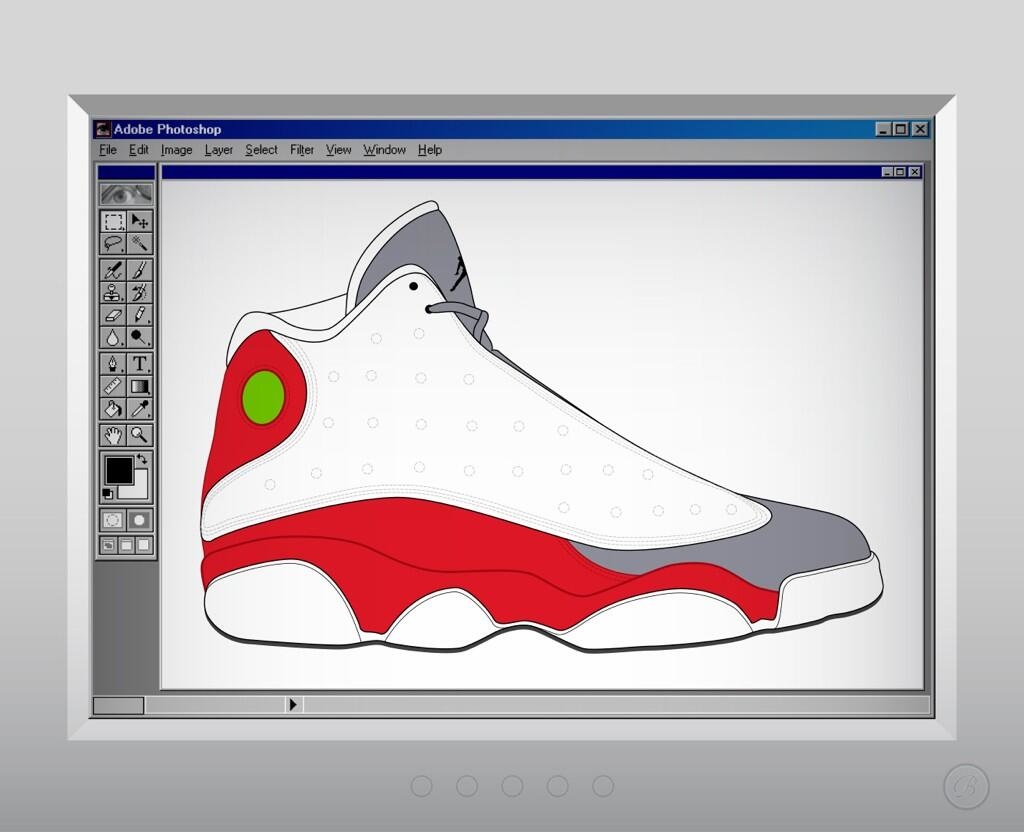Maximize the shoe document window
1024x832 pixels.
[900, 172]
